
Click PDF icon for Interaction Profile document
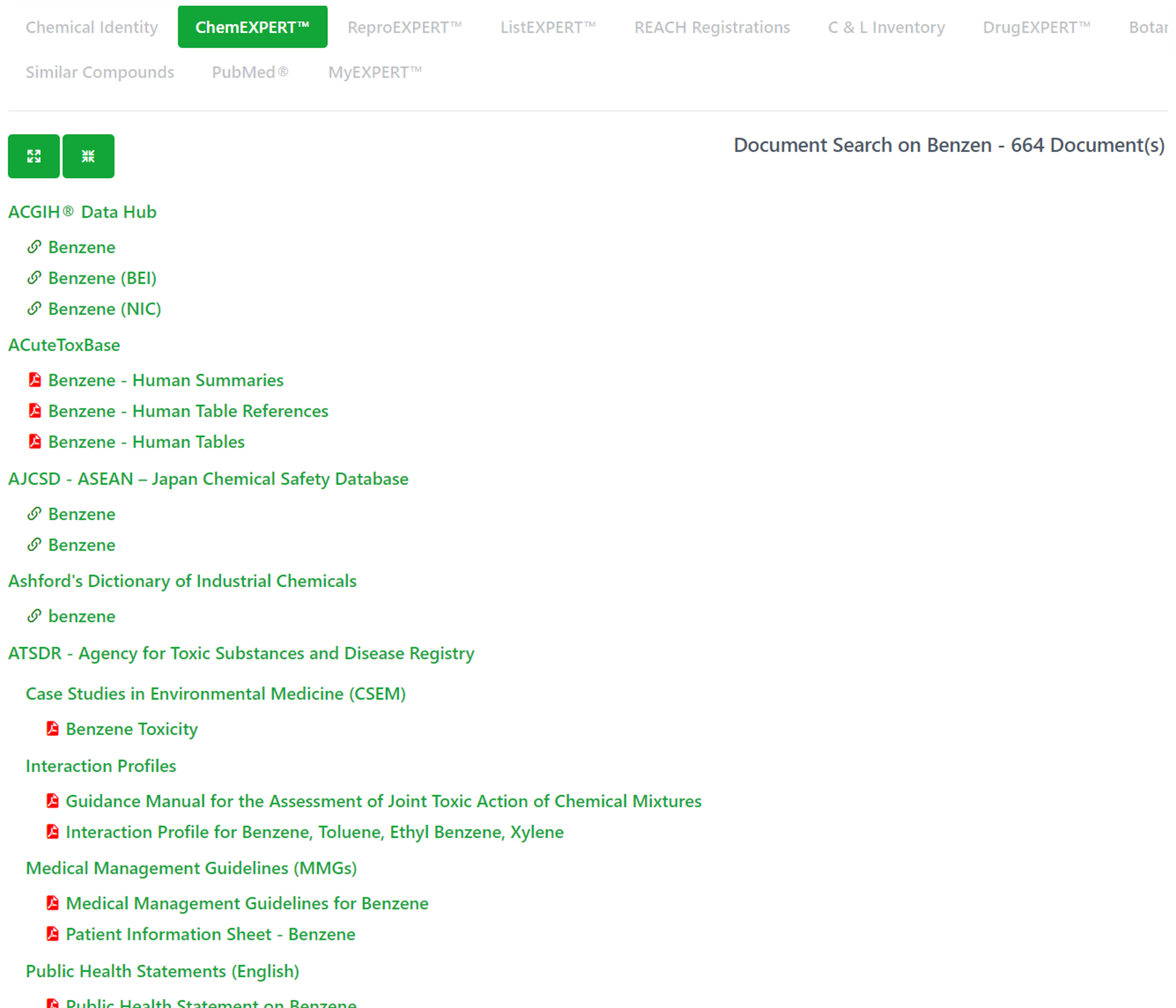click(52, 831)
